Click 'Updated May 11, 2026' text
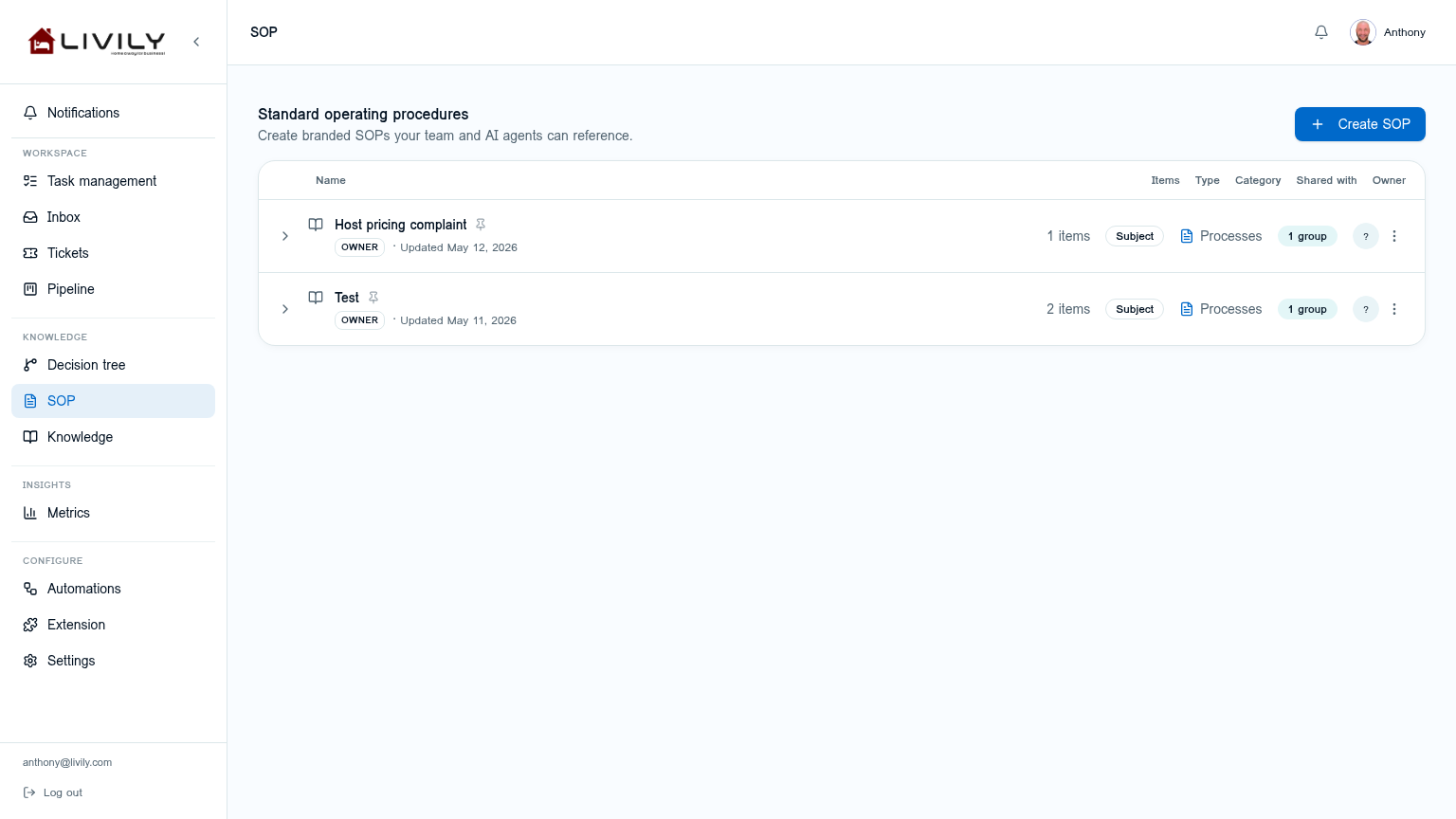Viewport: 1456px width, 819px height. [x=459, y=320]
